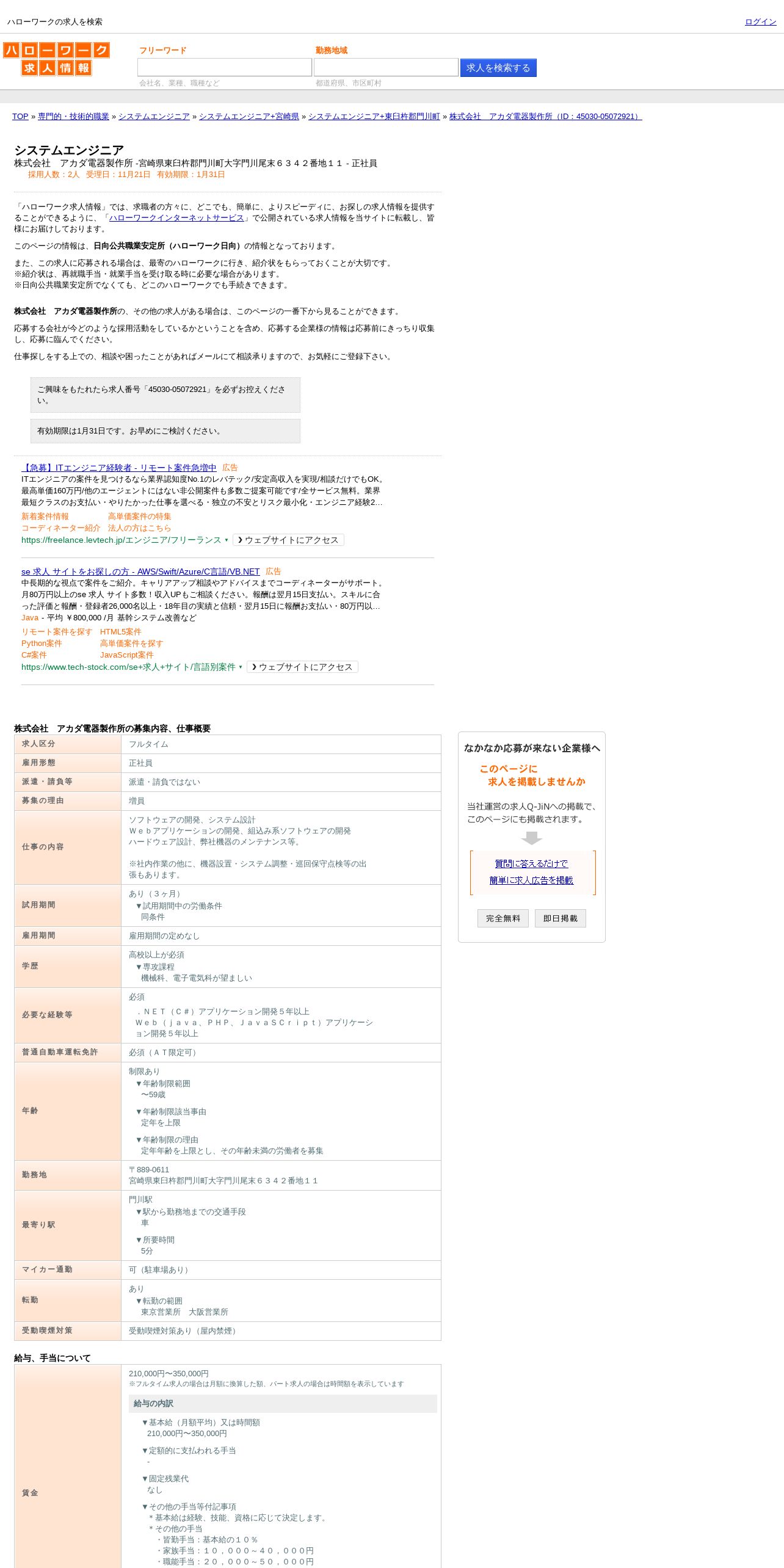The image size is (784, 1568).
Task: Open HTML5案件 sublink
Action: [x=121, y=632]
